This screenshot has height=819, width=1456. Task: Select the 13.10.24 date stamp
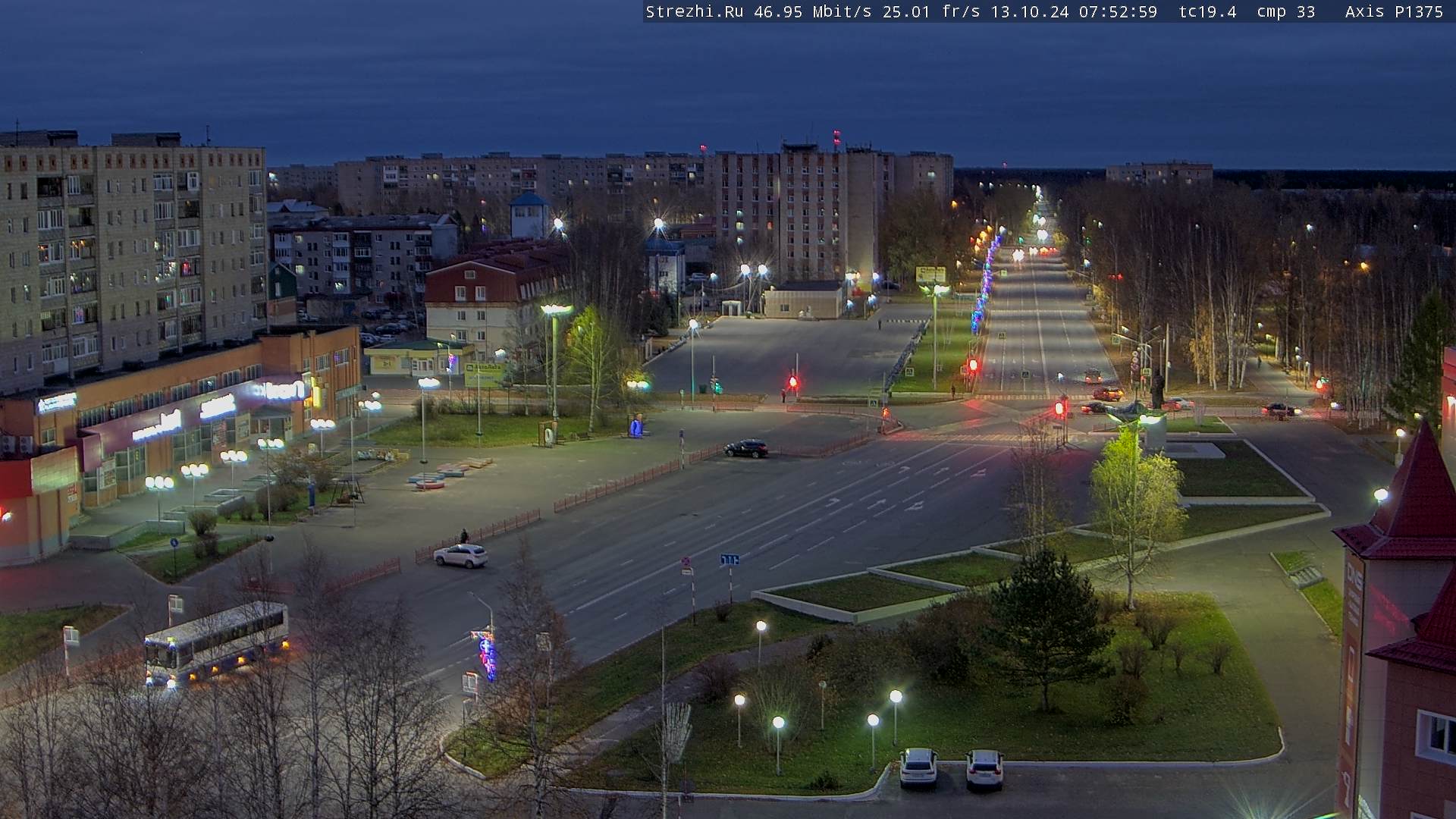(1029, 11)
